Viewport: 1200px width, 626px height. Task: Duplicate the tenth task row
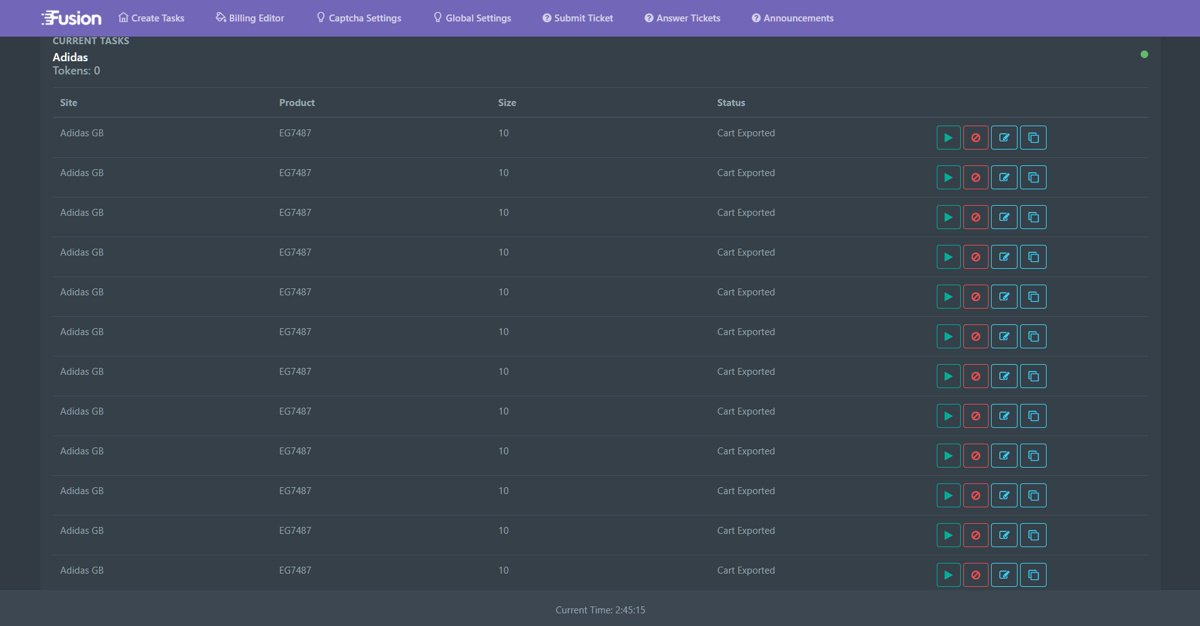pos(1034,496)
